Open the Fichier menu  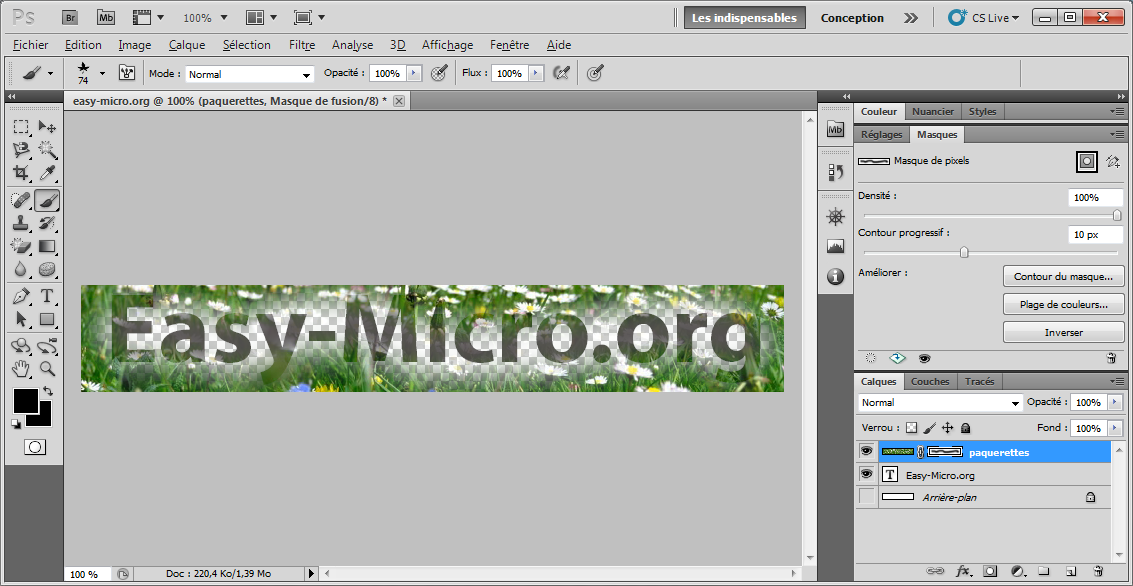[x=30, y=45]
